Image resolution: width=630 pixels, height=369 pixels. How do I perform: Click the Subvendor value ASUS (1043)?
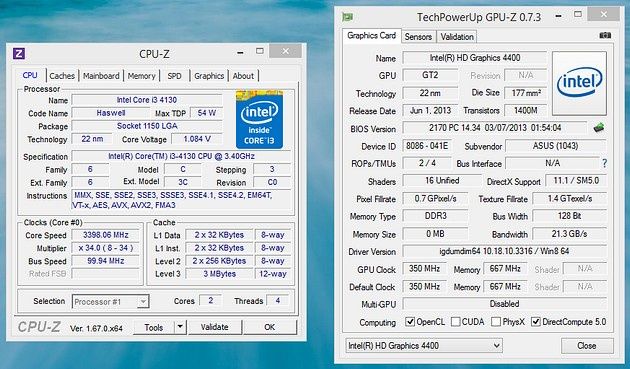click(556, 146)
